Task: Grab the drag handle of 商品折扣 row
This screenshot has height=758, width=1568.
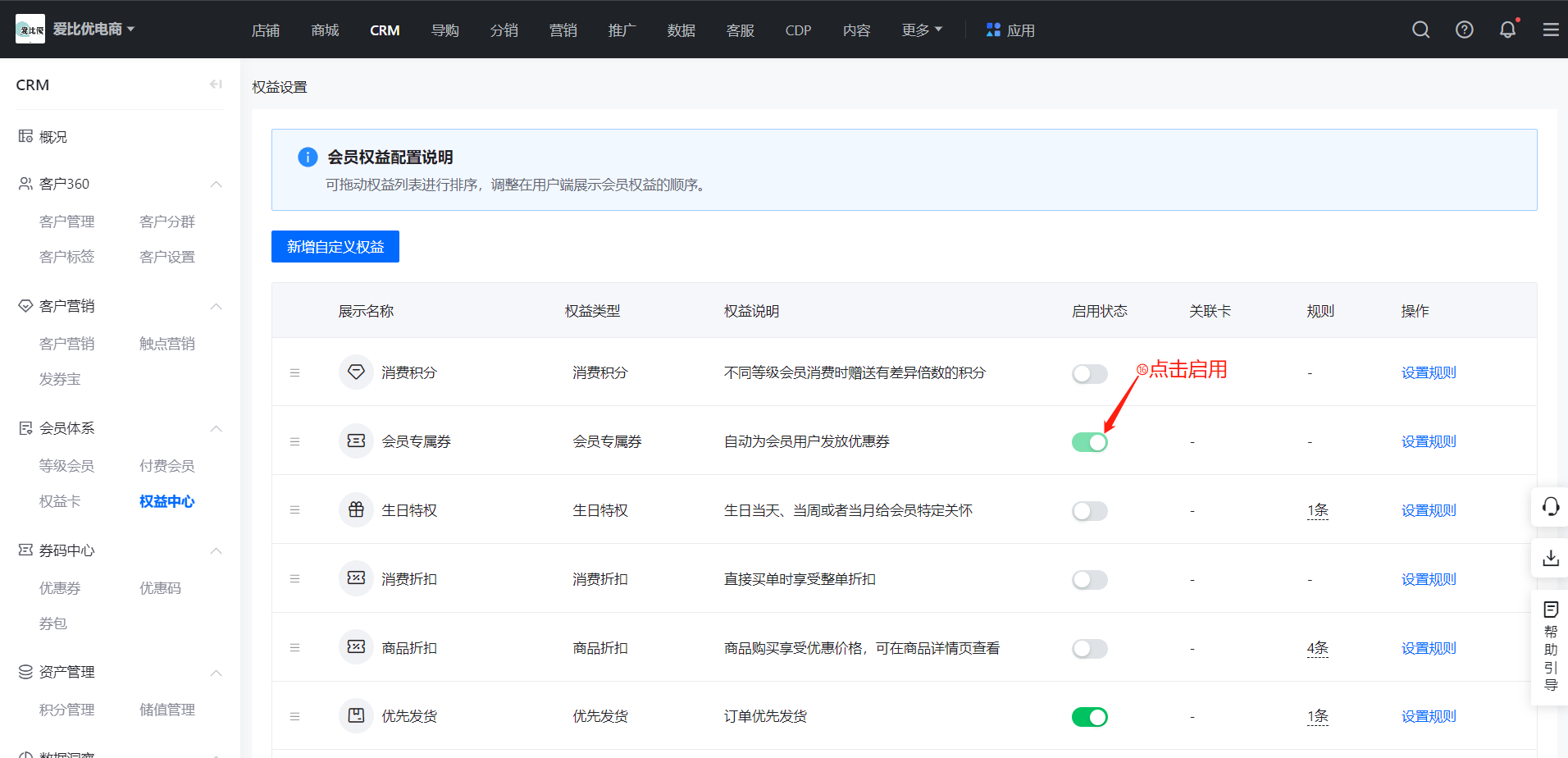Action: pos(294,648)
